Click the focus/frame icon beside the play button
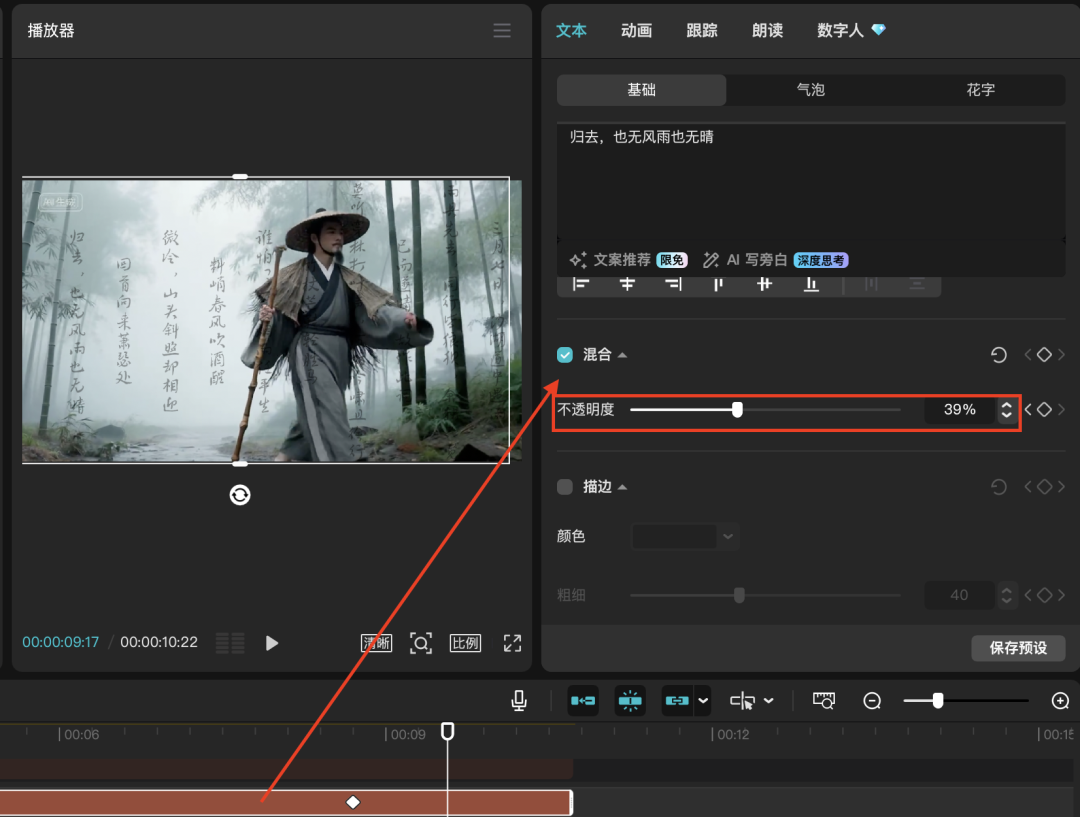The width and height of the screenshot is (1080, 817). [x=421, y=643]
